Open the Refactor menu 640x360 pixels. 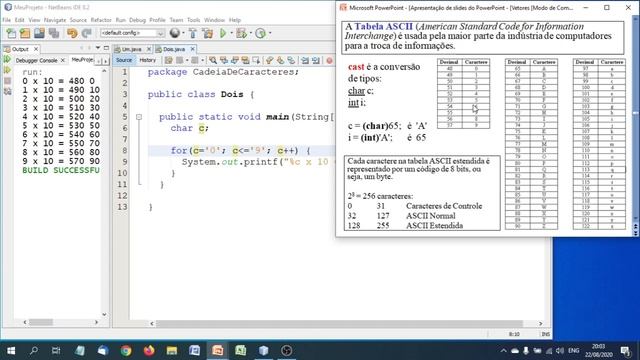(x=101, y=20)
